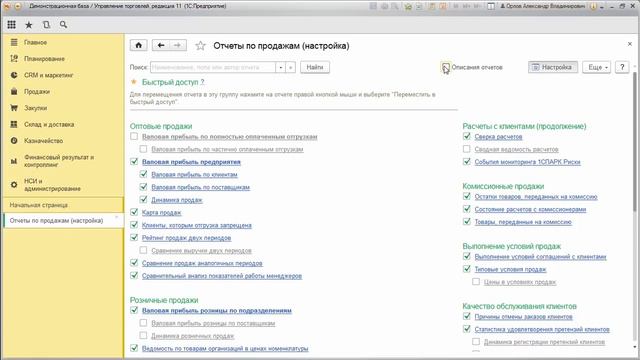Open События мониторинга 1СПАРК Риски link

coord(527,162)
